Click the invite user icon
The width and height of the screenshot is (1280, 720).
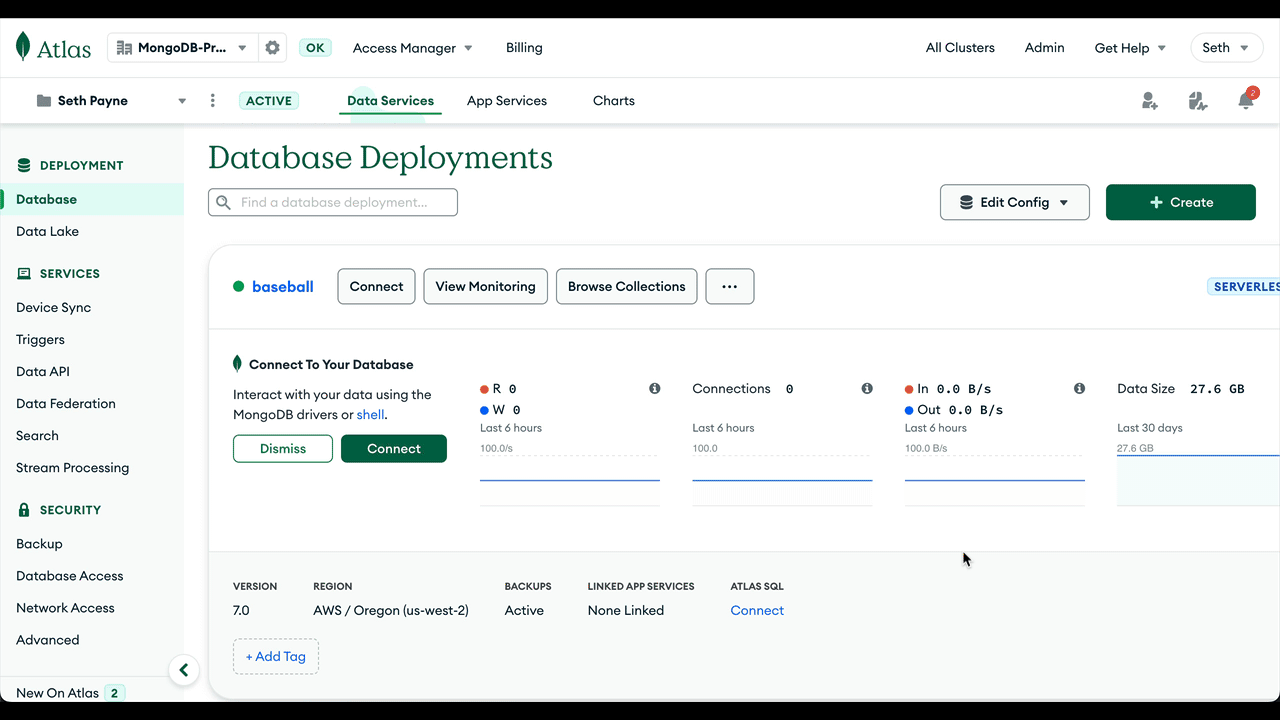(1150, 101)
